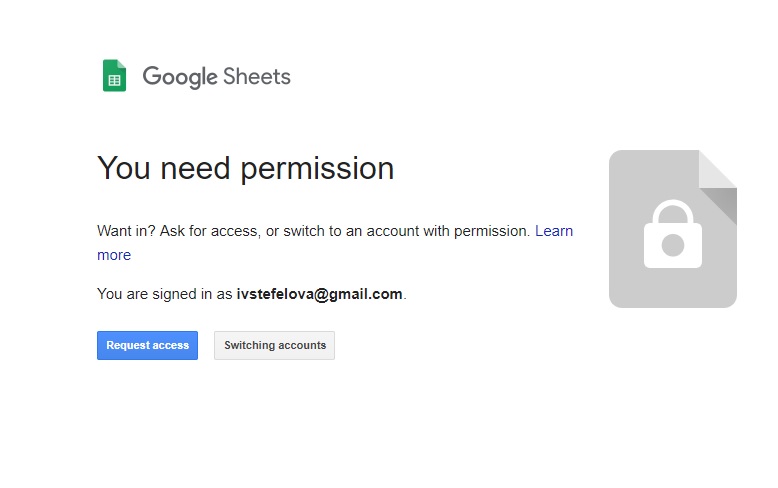Click the word 'permission' in the heading

(x=319, y=168)
